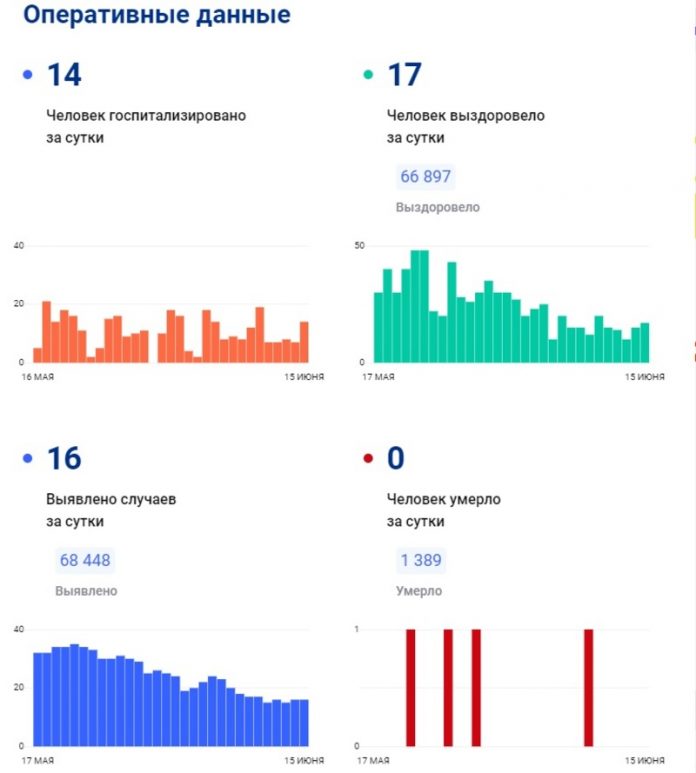
Task: Click the last orange bar of hospitalization chart
Action: [305, 342]
